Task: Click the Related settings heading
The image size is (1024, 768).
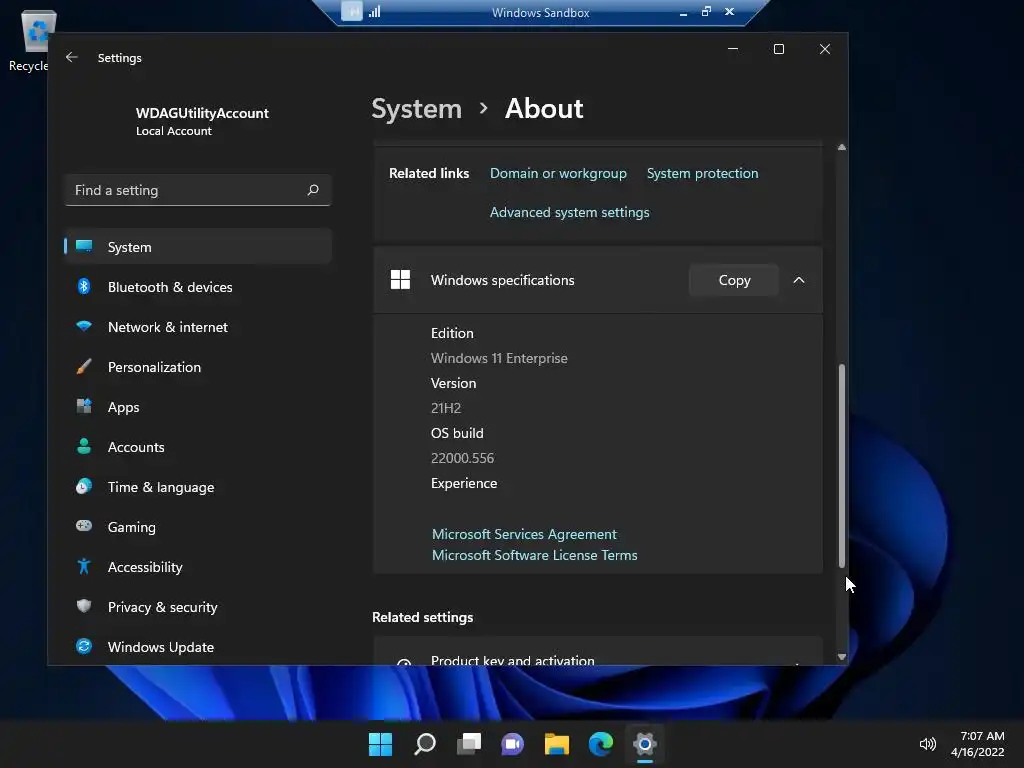Action: 423,617
